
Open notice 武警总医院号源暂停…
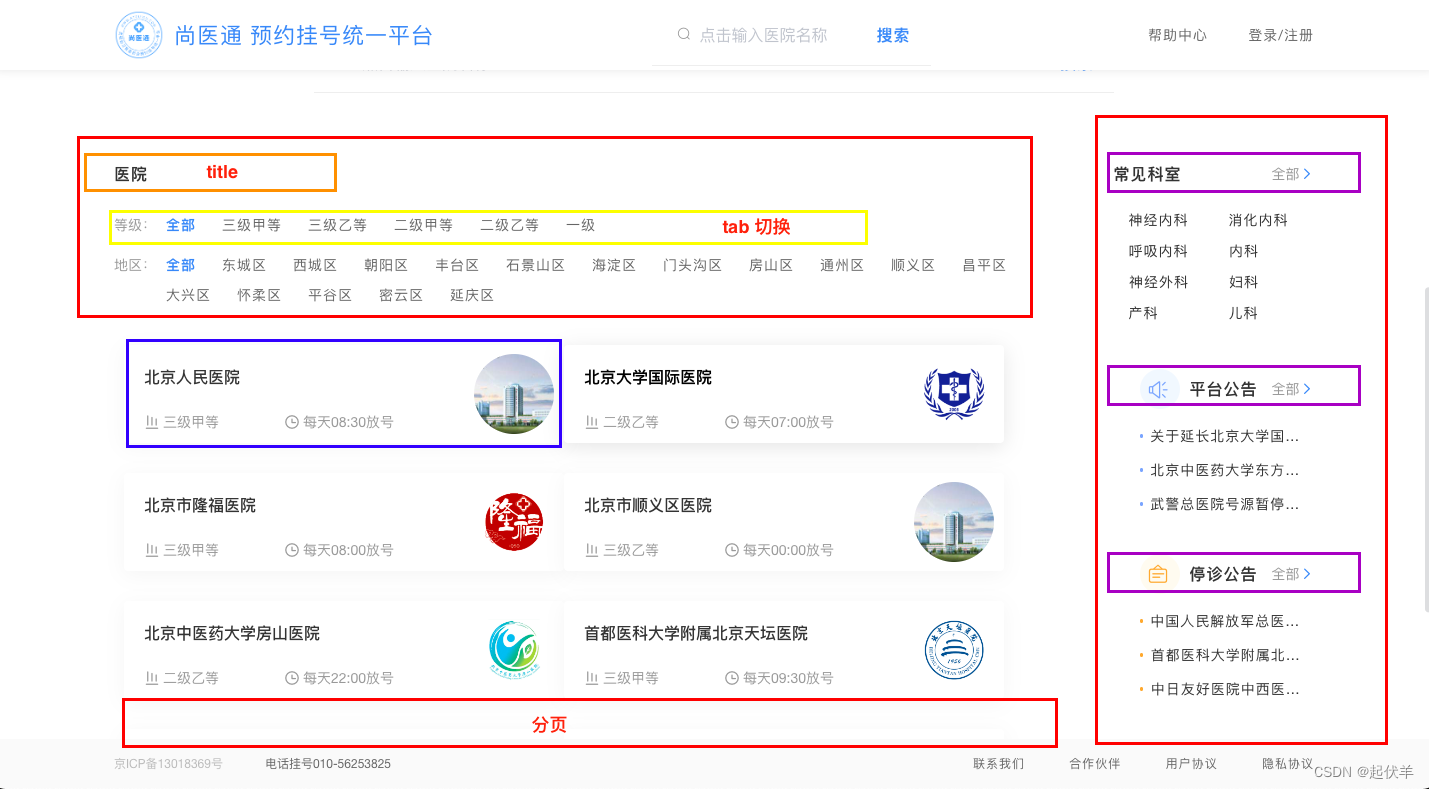pyautogui.click(x=1224, y=504)
